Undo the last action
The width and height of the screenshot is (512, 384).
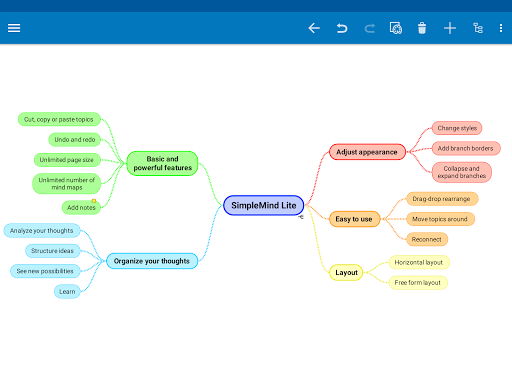point(342,28)
